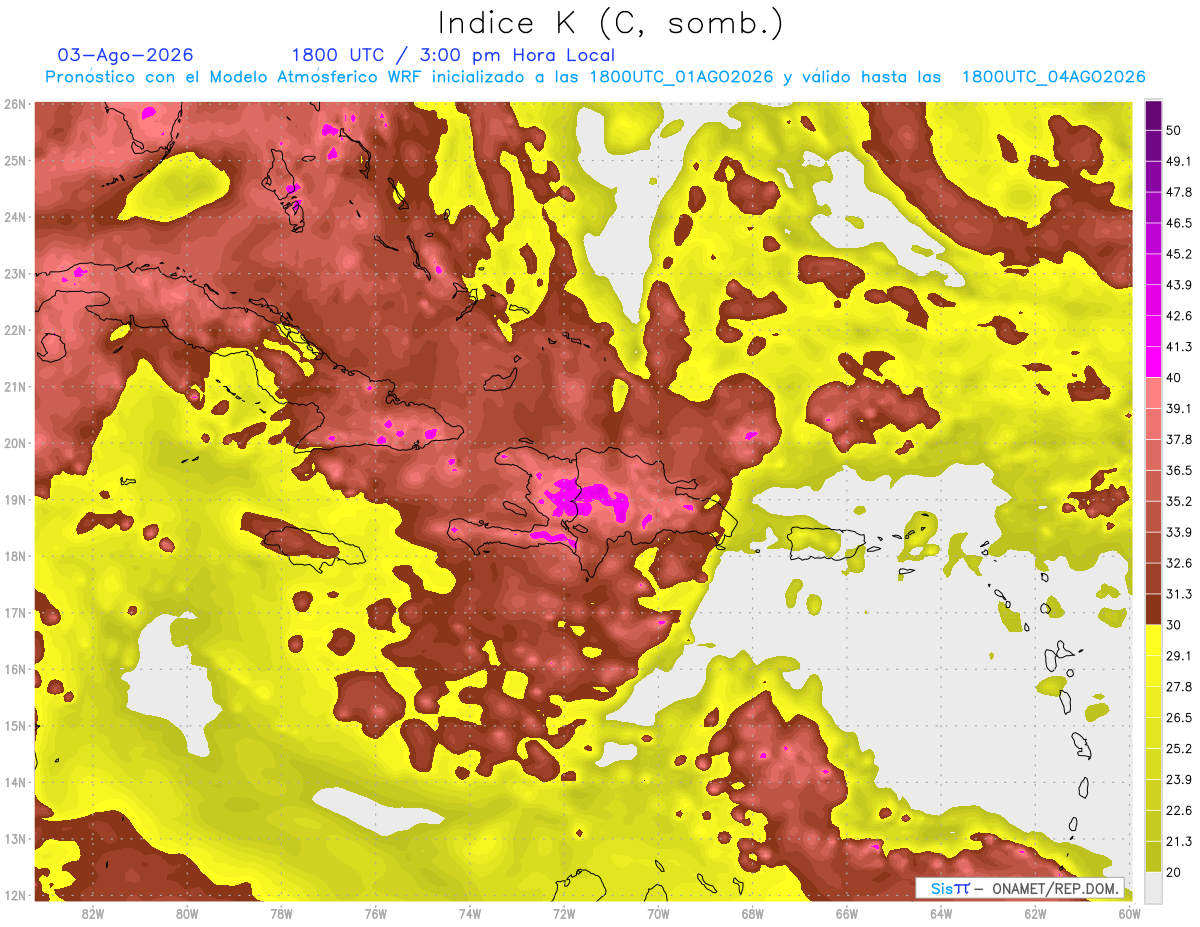Select the salmon pink segment between 39.1 and 40
The width and height of the screenshot is (1200, 927).
[1153, 393]
